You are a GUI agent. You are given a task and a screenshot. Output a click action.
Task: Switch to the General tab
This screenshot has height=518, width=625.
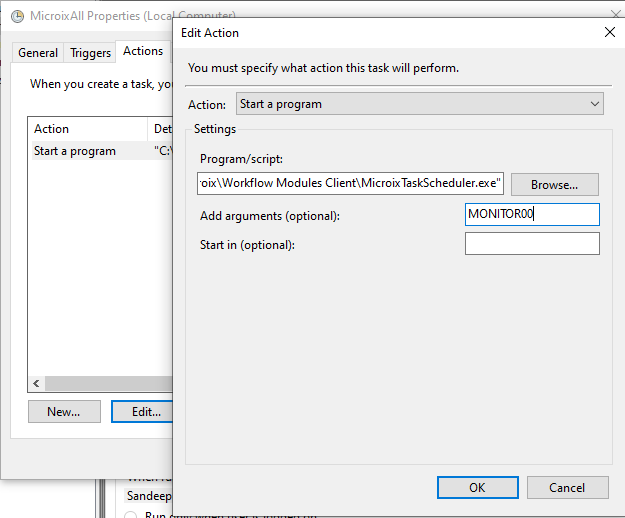[38, 53]
